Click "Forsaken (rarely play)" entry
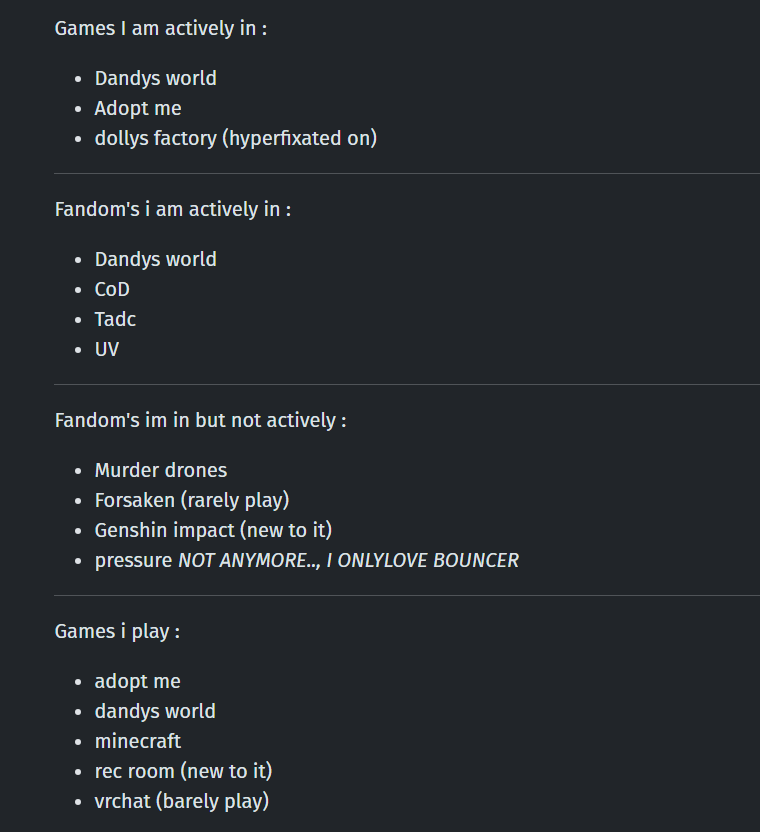This screenshot has height=832, width=760. pyautogui.click(x=191, y=500)
